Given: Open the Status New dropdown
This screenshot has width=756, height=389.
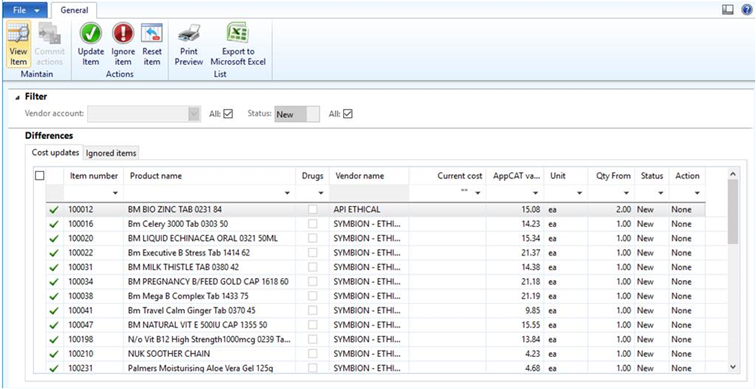Looking at the screenshot, I should pos(297,115).
